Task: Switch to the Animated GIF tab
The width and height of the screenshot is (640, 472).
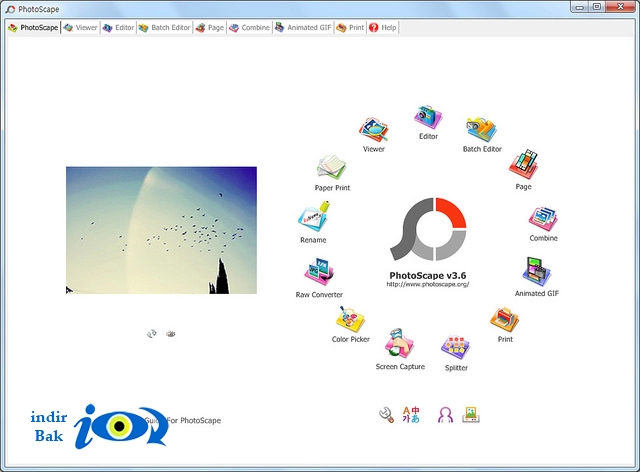Action: tap(303, 27)
